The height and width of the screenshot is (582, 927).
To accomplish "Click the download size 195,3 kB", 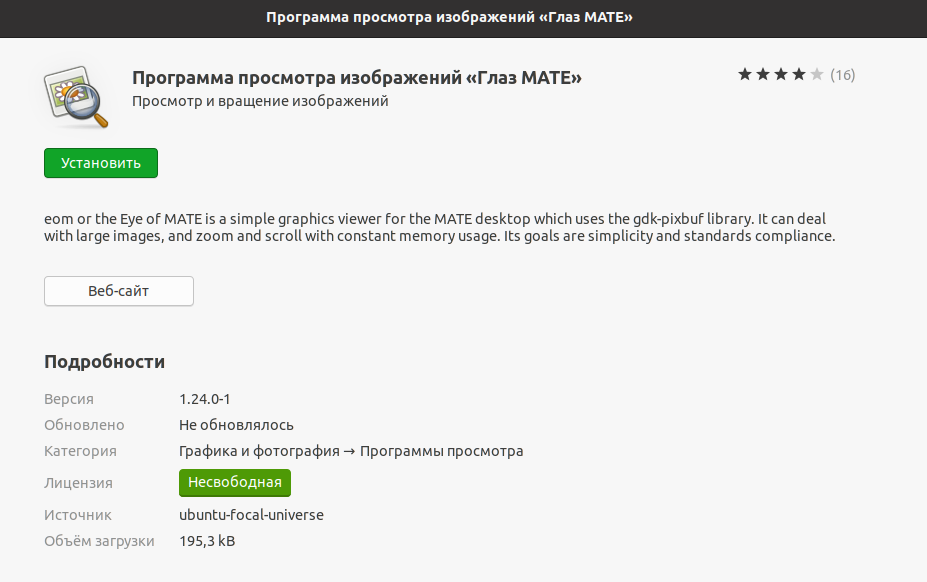I will (x=207, y=541).
